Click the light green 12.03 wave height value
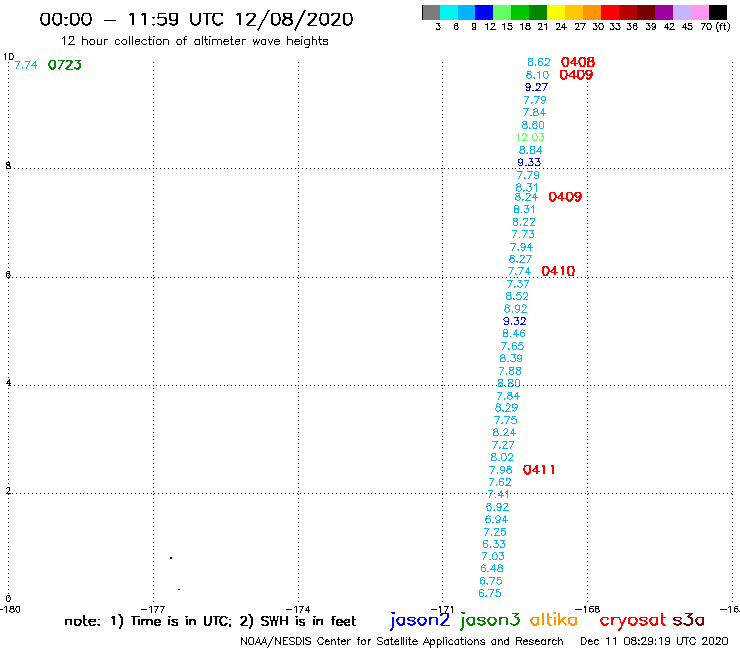The width and height of the screenshot is (740, 650). point(530,137)
